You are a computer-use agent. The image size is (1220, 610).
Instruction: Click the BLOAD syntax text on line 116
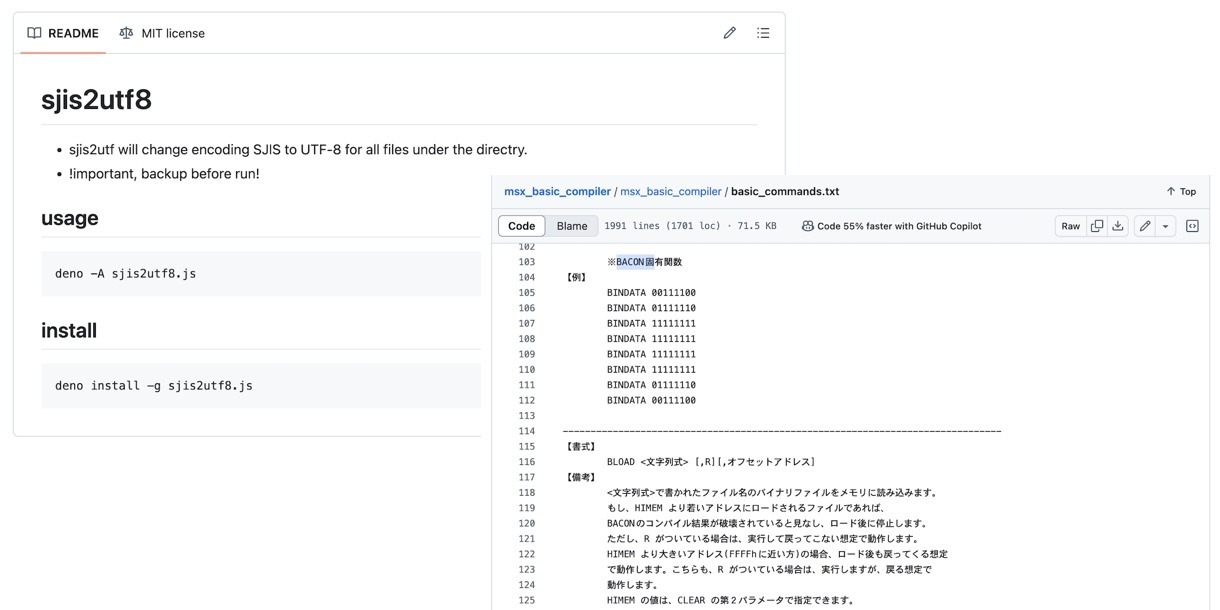711,462
